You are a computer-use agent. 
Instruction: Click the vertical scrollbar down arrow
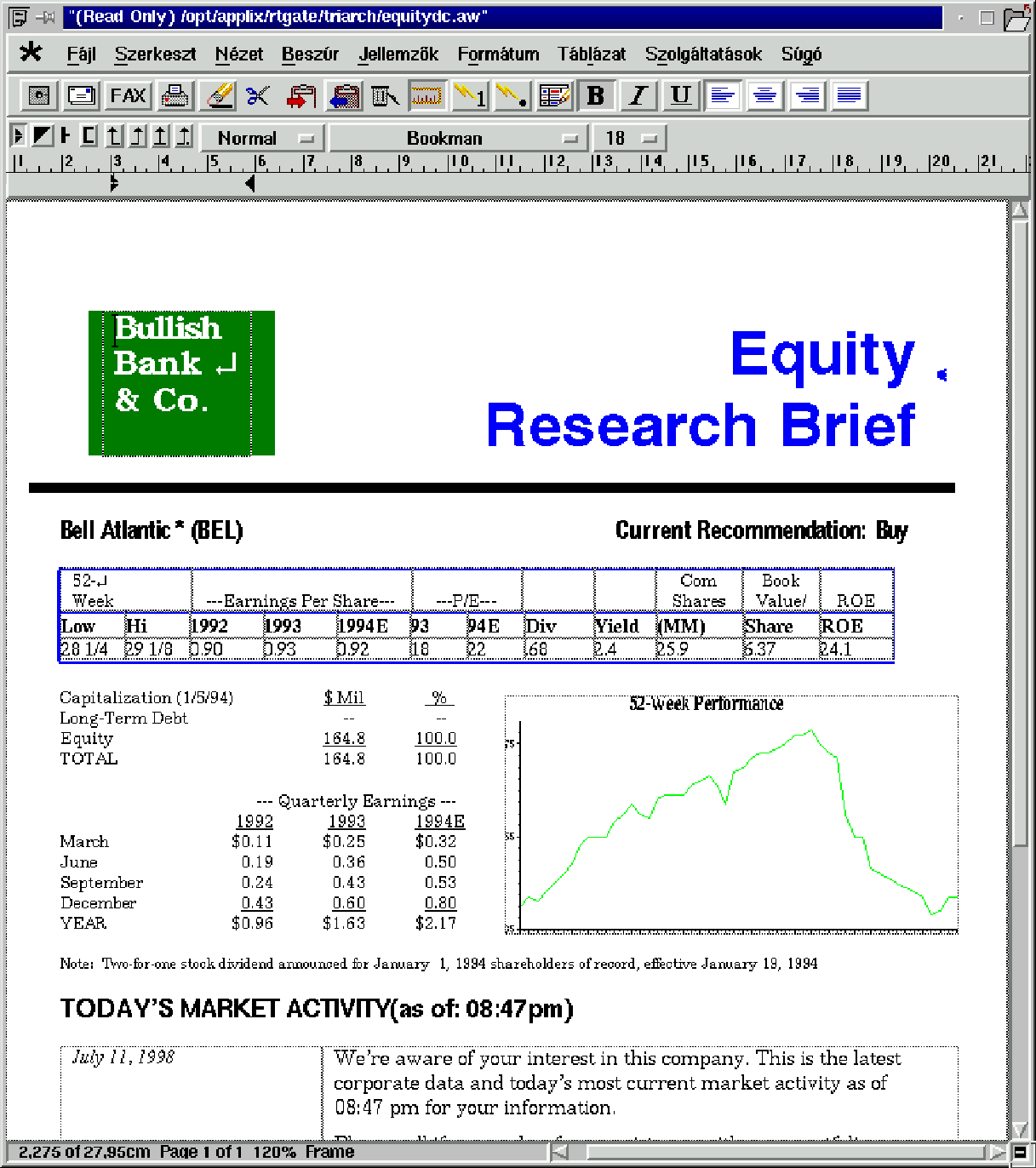[1020, 1130]
